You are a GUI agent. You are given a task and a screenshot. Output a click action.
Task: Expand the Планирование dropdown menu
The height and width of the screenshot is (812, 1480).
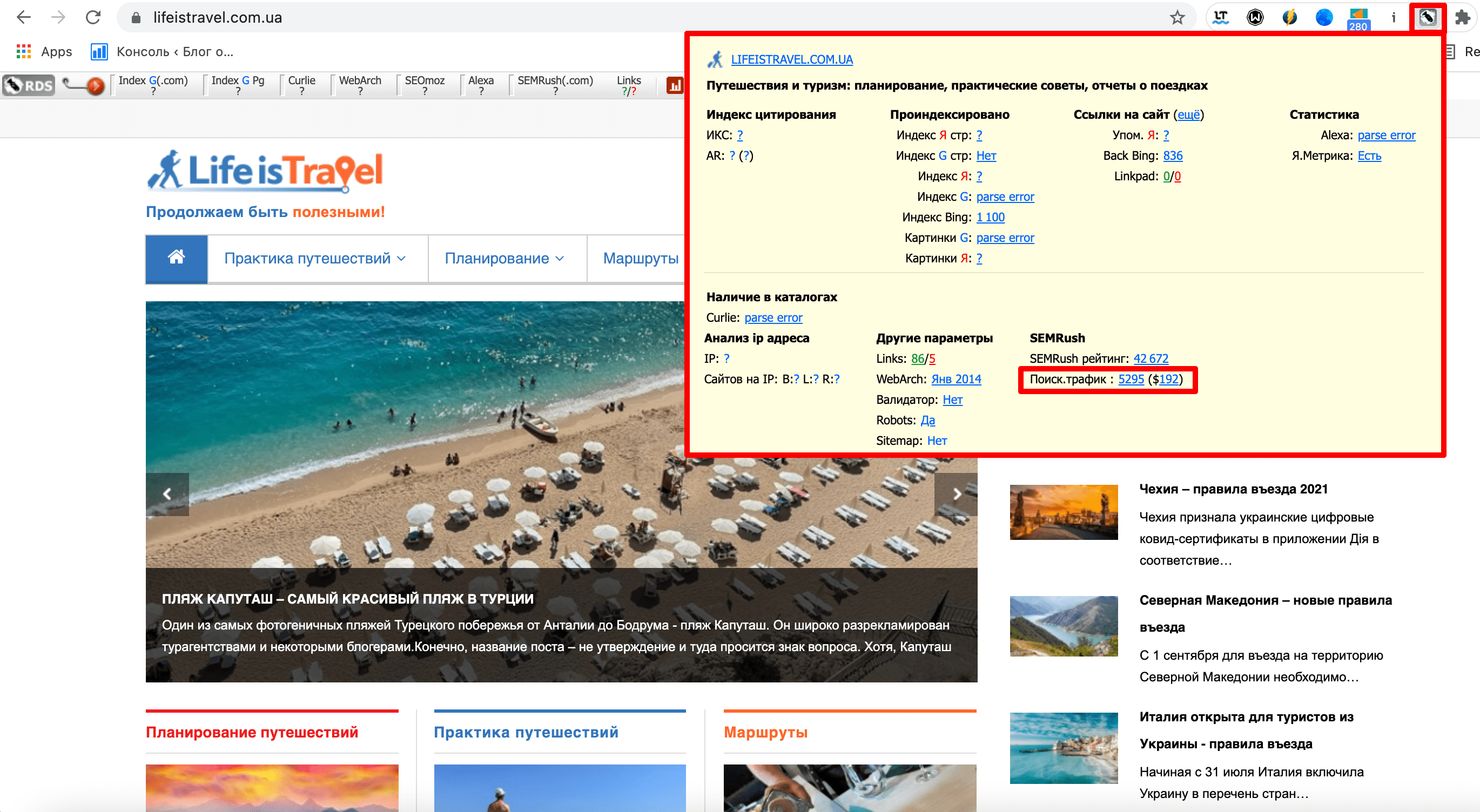tap(503, 259)
